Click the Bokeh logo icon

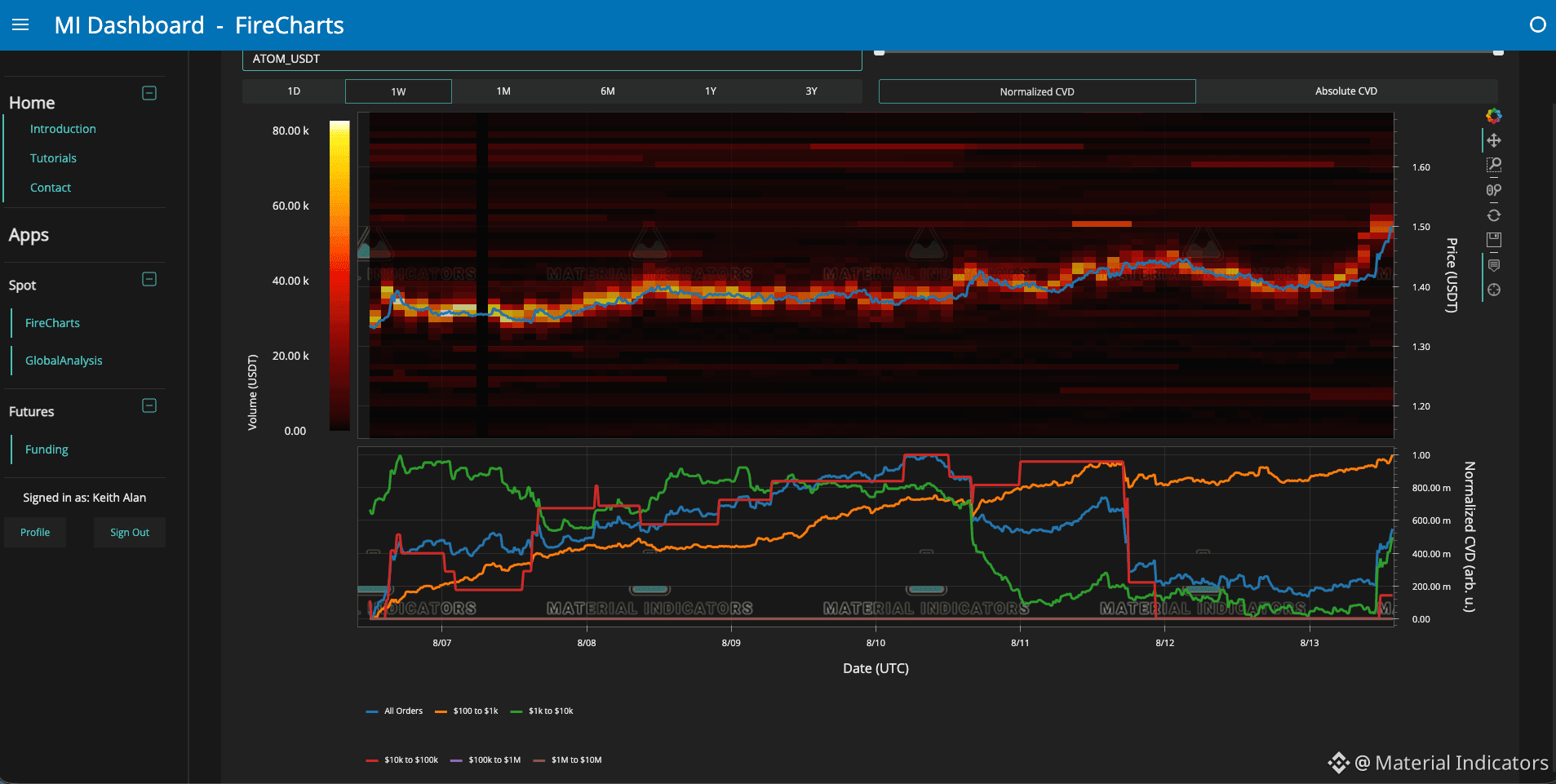click(1493, 116)
